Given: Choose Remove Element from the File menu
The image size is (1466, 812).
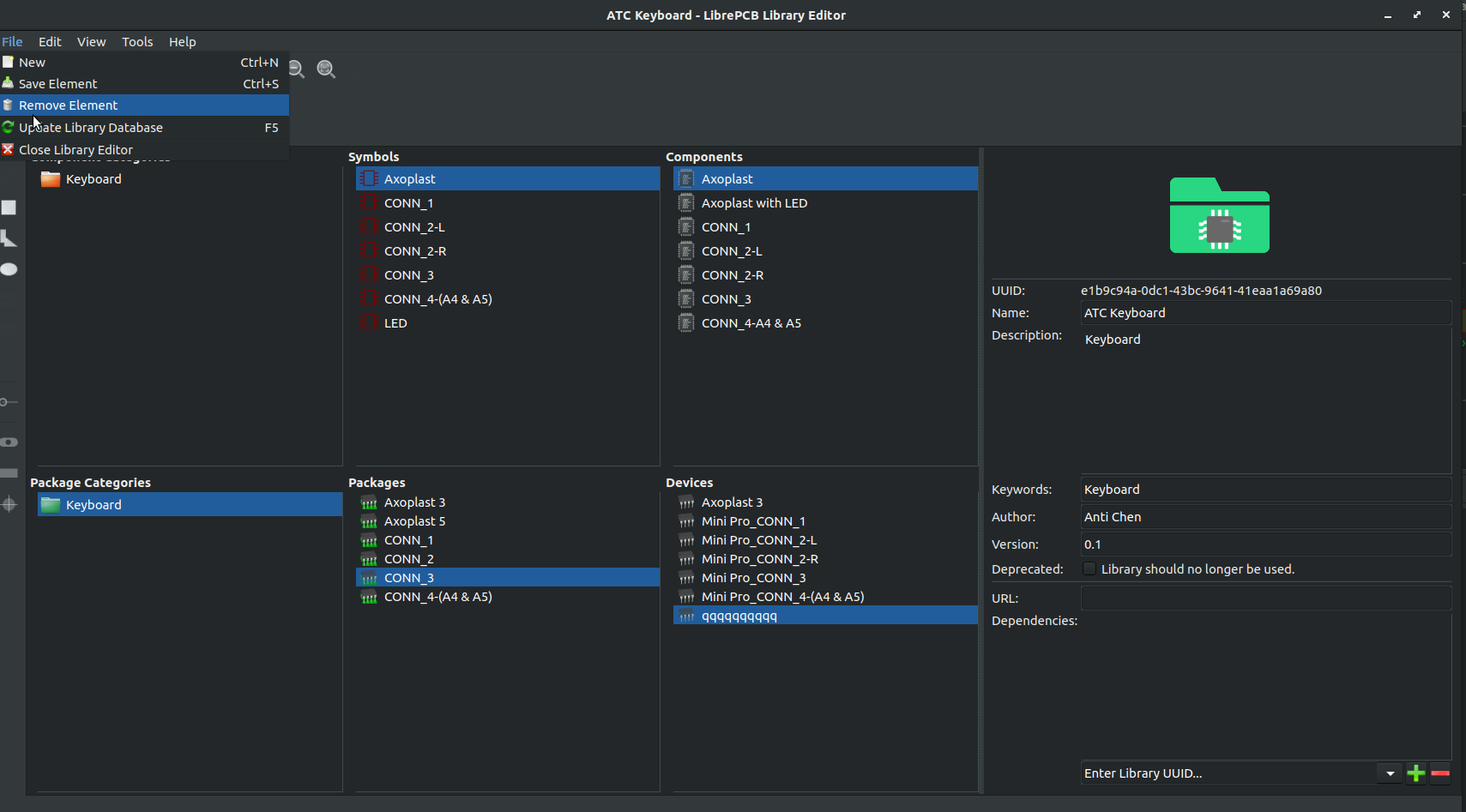Looking at the screenshot, I should pyautogui.click(x=144, y=105).
